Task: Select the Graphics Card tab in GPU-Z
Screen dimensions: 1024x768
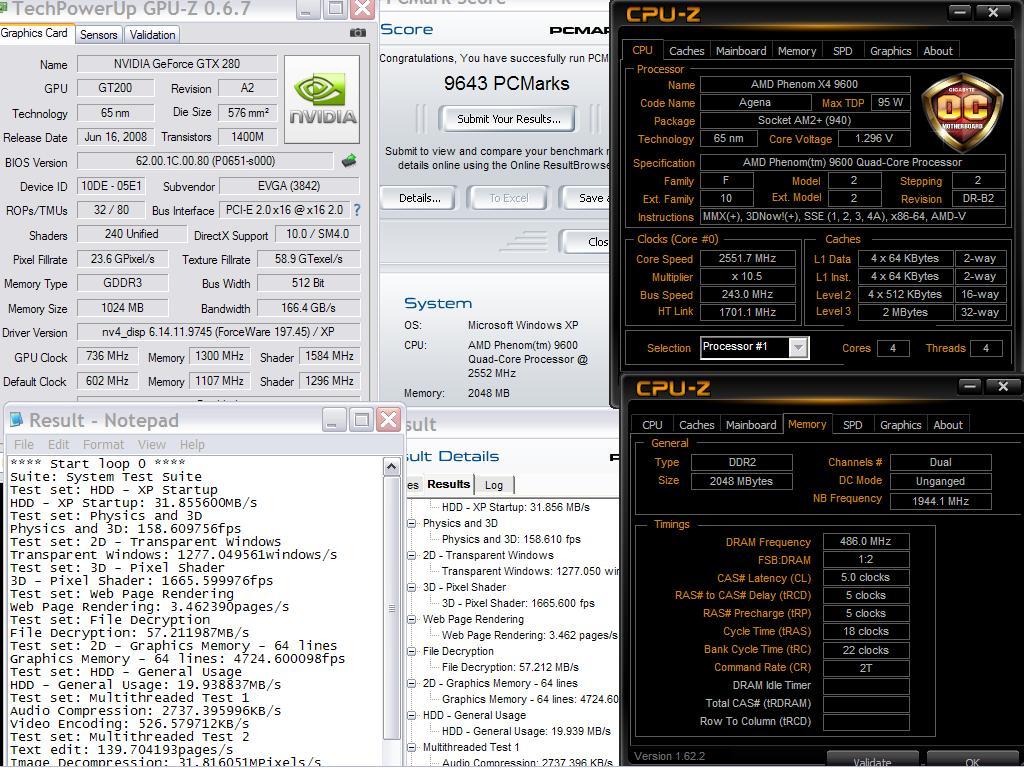Action: click(x=35, y=33)
